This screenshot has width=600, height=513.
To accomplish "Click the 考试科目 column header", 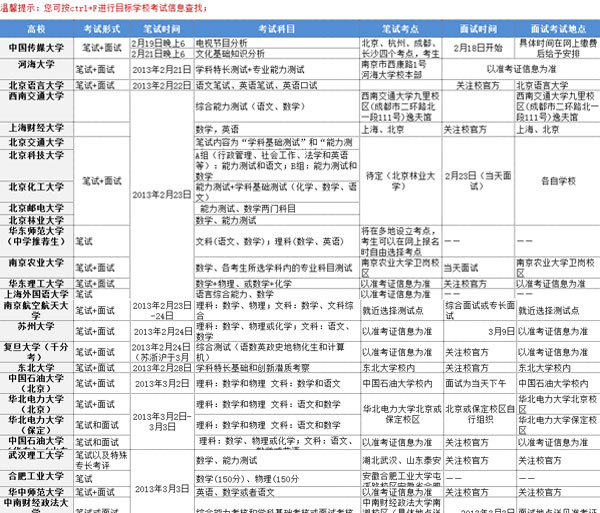I will [x=277, y=29].
